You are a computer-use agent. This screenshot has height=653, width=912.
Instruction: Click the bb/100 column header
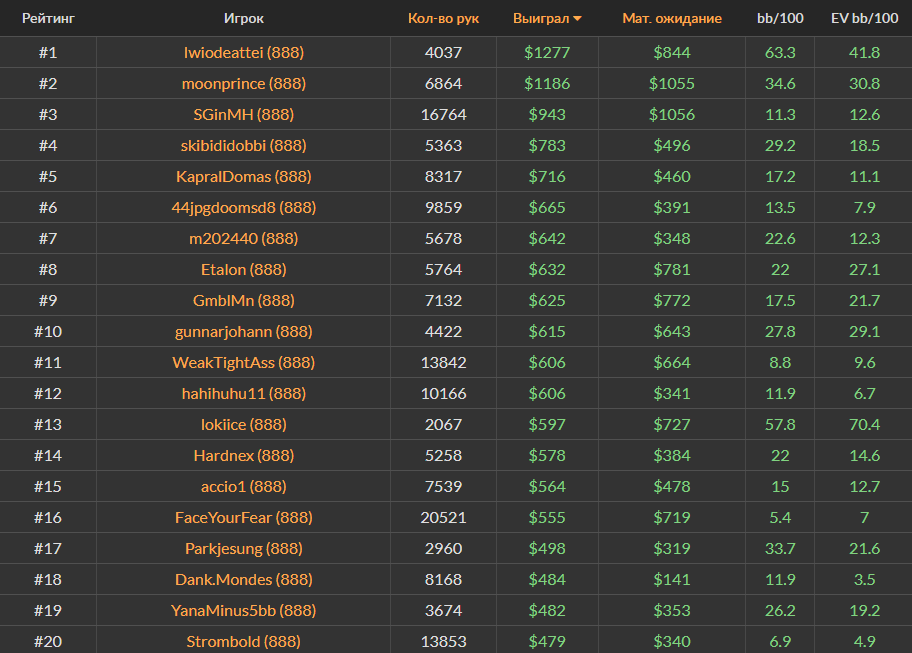[x=779, y=19]
